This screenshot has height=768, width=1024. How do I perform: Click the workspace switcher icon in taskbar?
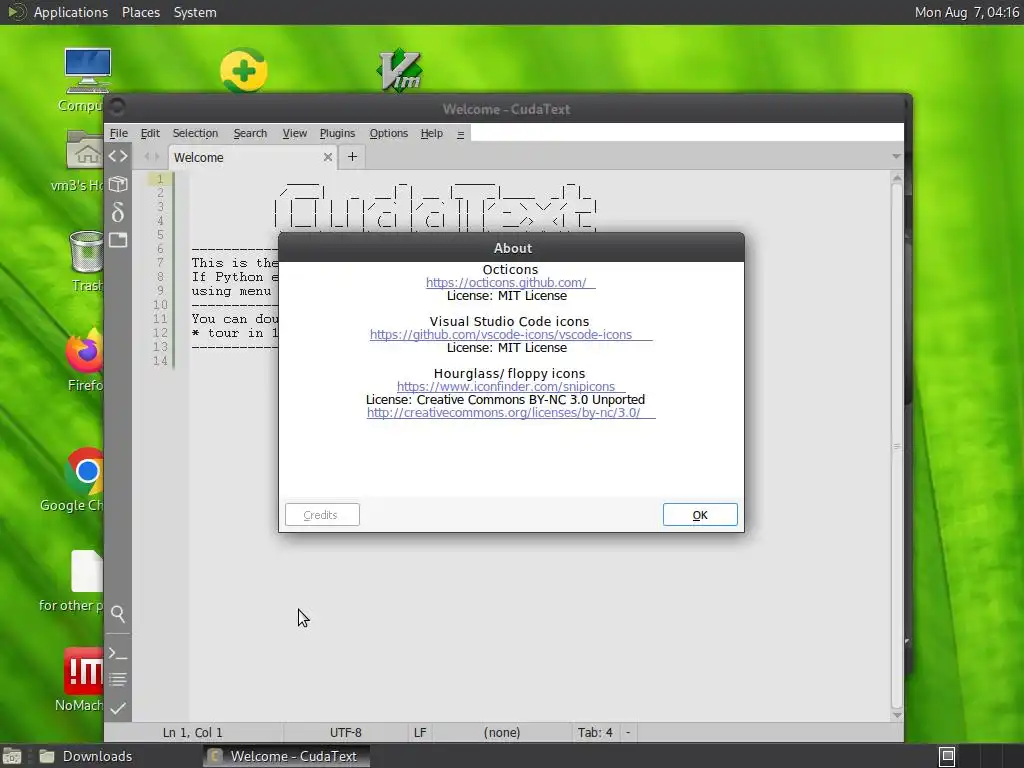(948, 756)
